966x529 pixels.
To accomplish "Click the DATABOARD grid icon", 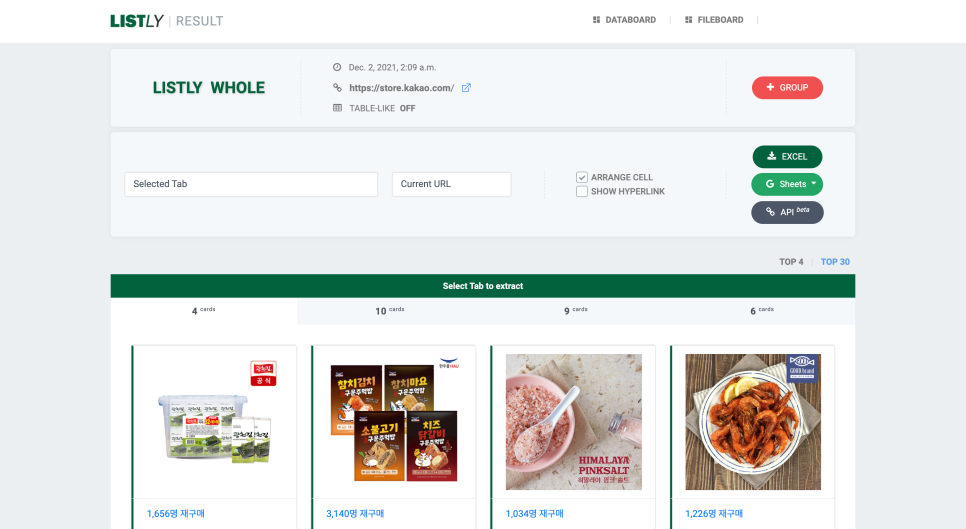I will 597,20.
